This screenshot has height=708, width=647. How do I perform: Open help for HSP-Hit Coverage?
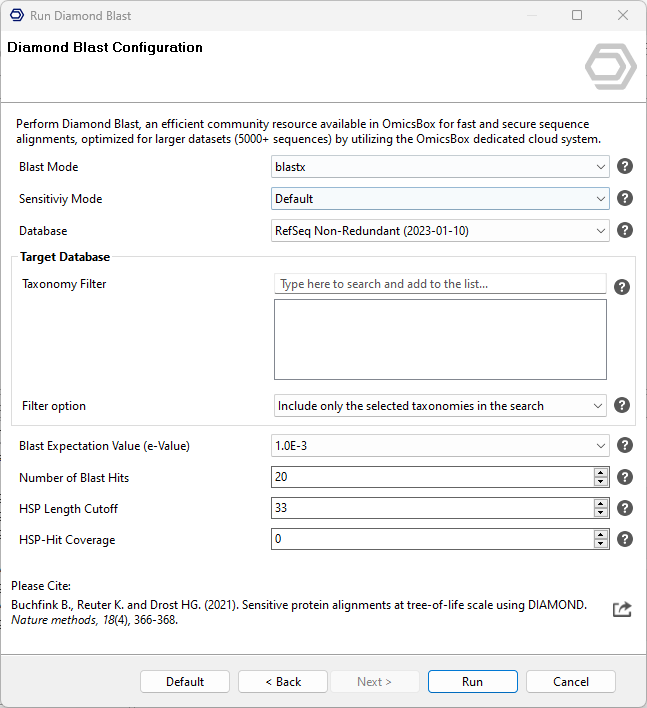[625, 540]
